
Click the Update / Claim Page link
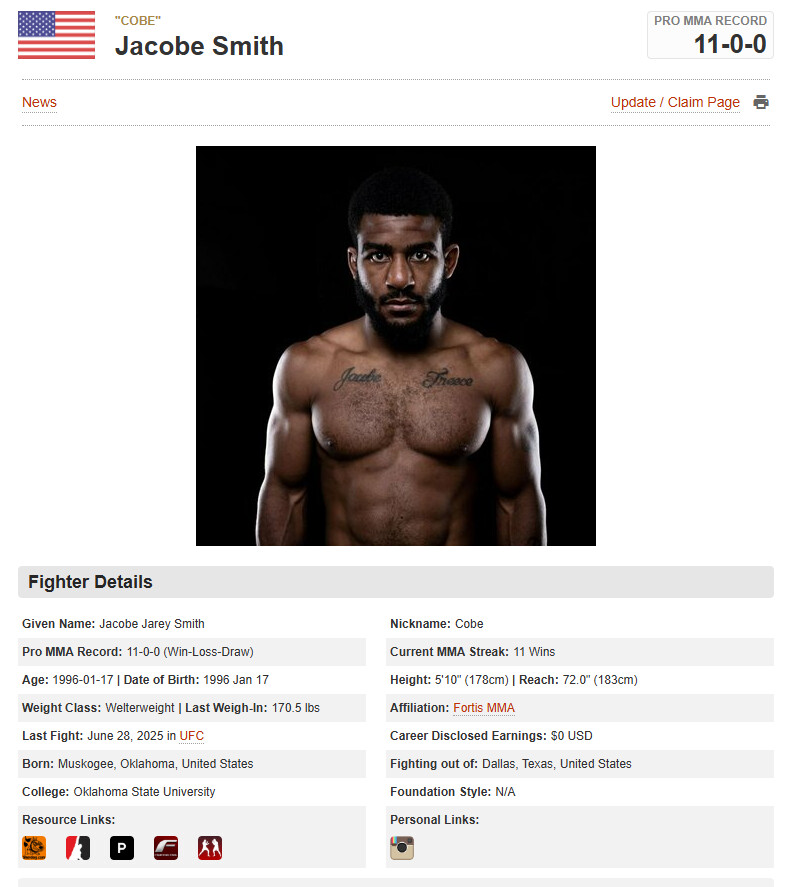675,102
